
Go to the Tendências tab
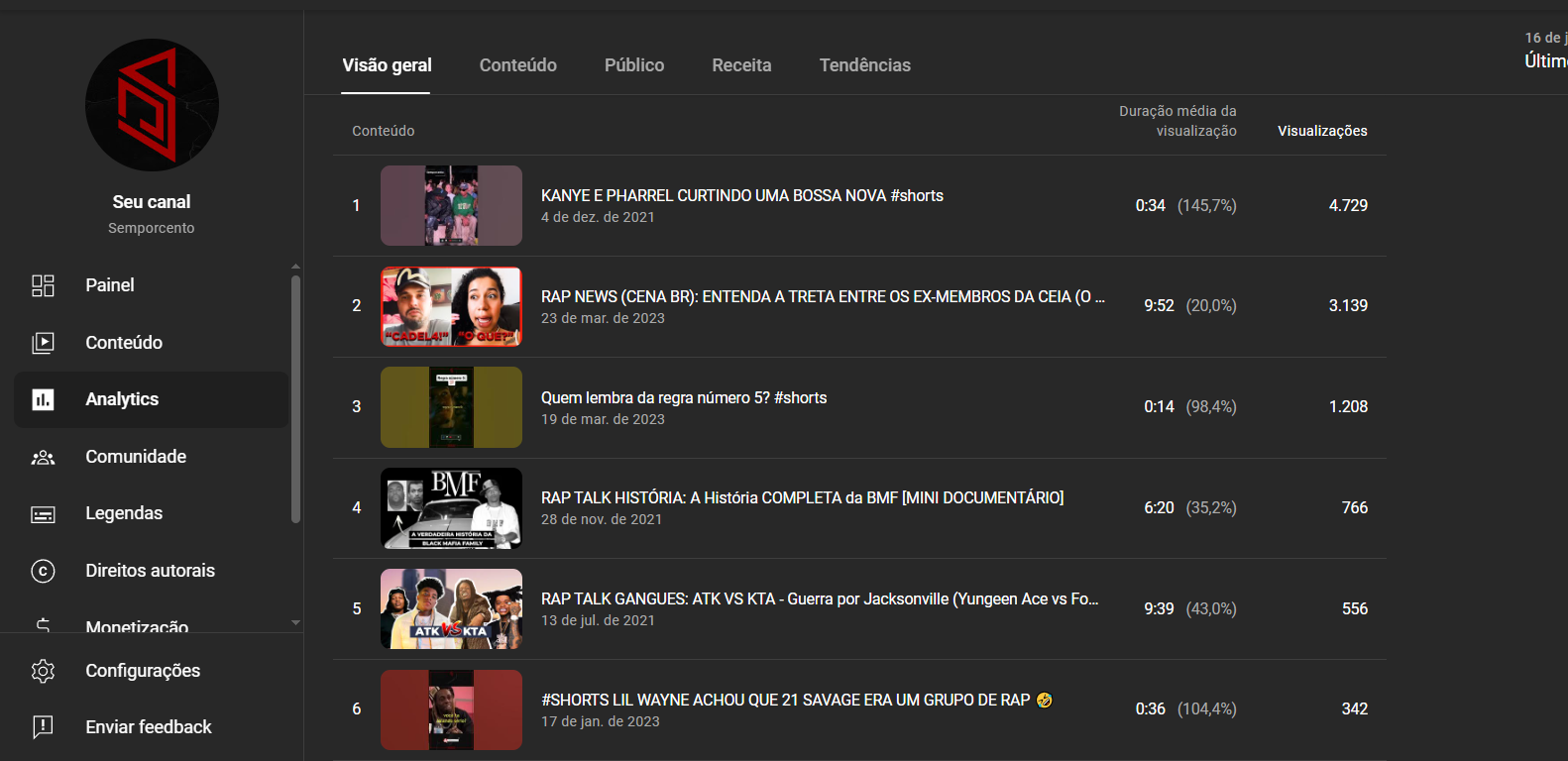pos(864,65)
